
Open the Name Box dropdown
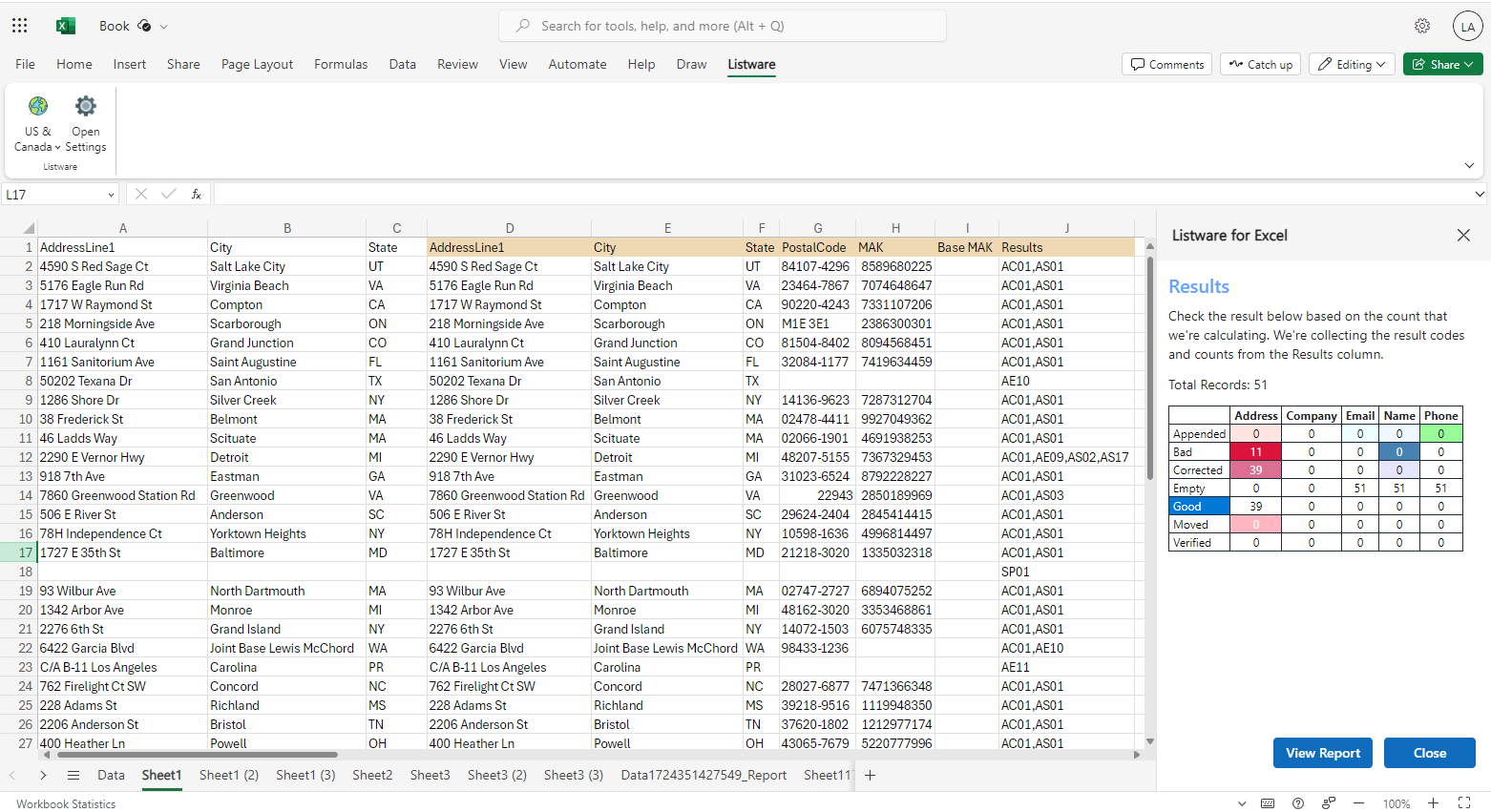pyautogui.click(x=111, y=195)
